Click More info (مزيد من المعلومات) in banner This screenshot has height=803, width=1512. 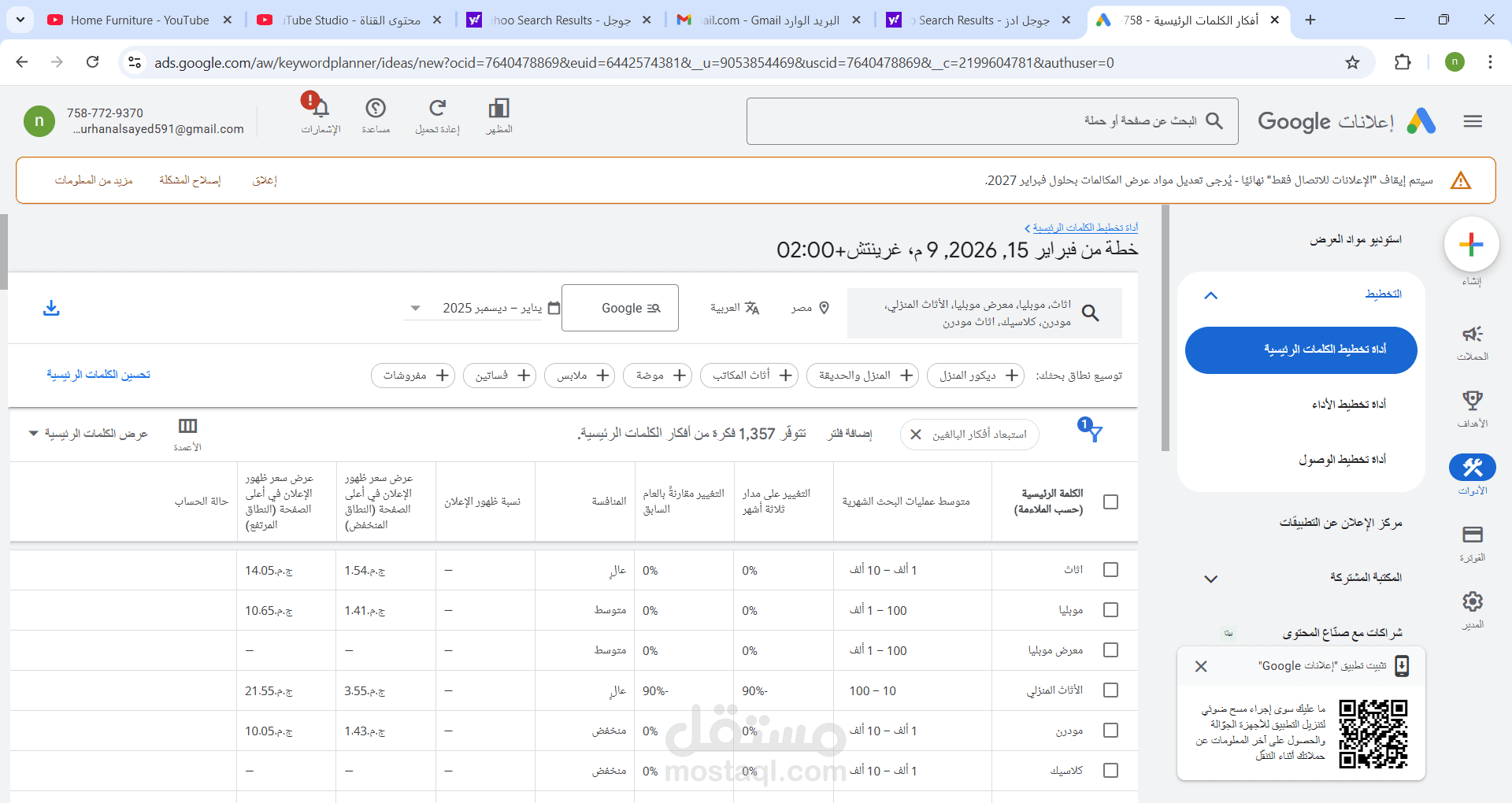coord(94,180)
